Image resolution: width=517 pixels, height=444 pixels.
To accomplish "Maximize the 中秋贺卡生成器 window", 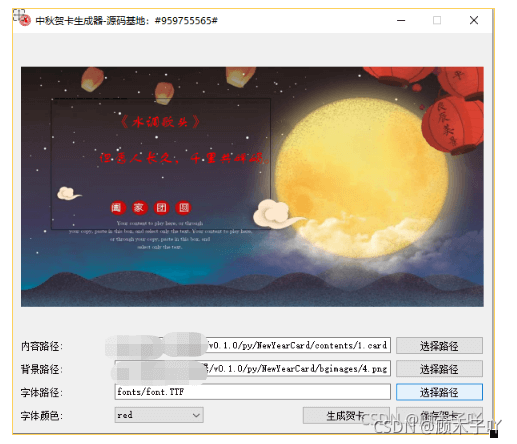I will point(437,21).
